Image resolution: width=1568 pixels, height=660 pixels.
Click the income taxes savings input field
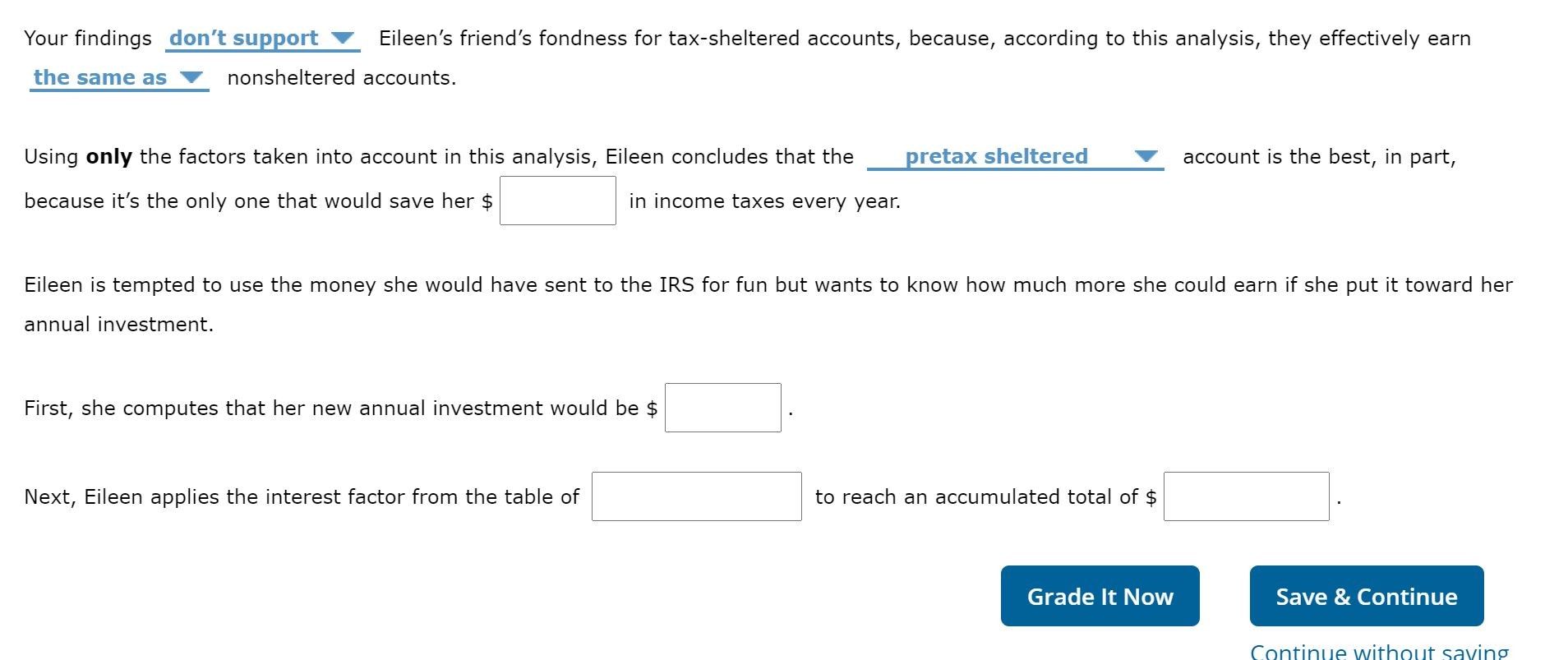556,201
